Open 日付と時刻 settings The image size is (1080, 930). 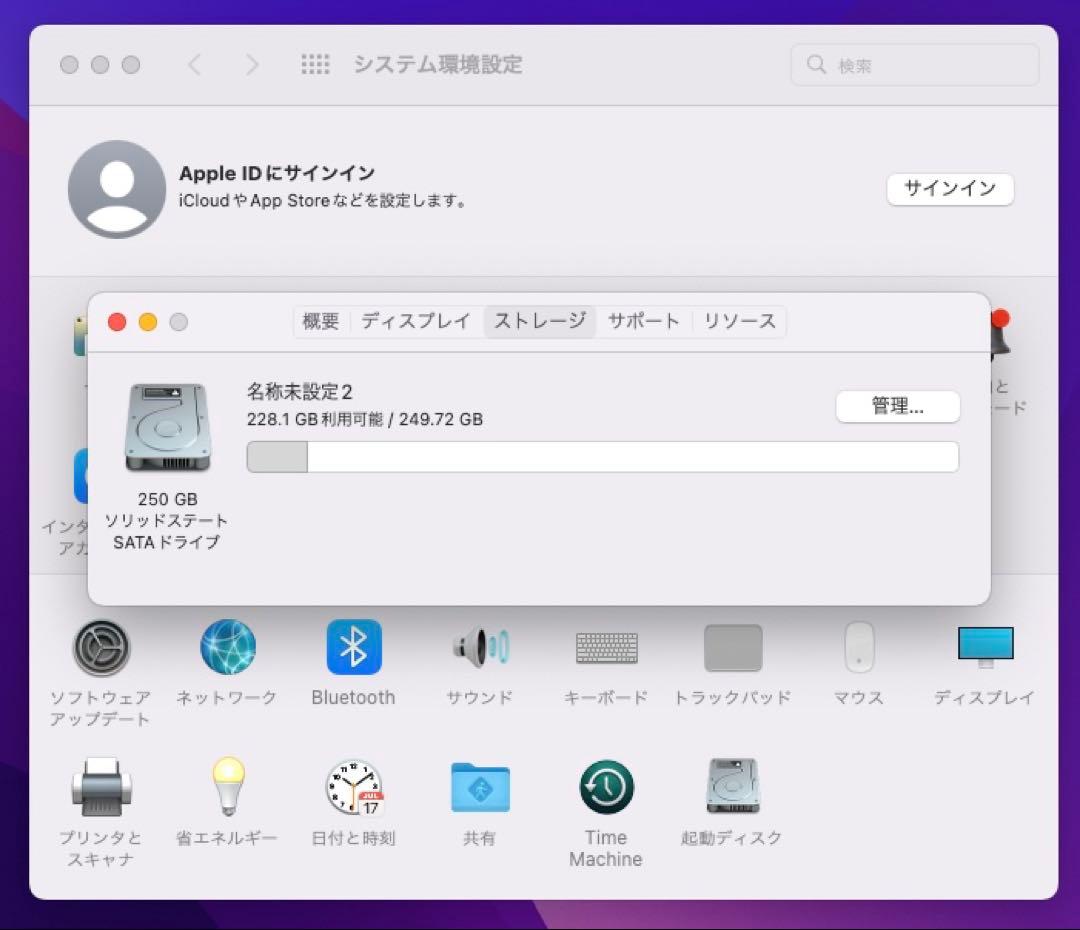(x=353, y=788)
